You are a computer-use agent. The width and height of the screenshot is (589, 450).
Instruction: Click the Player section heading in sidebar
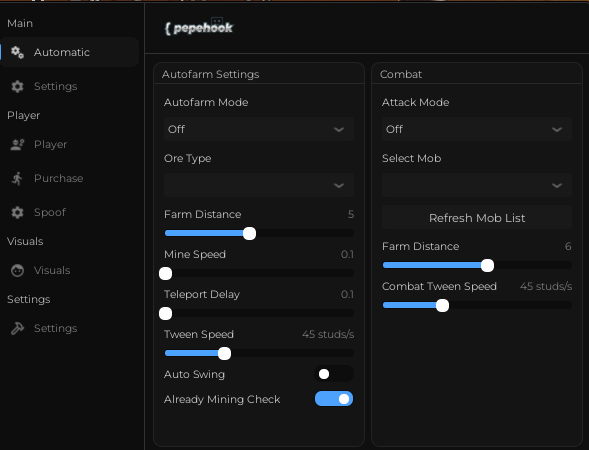[23, 115]
